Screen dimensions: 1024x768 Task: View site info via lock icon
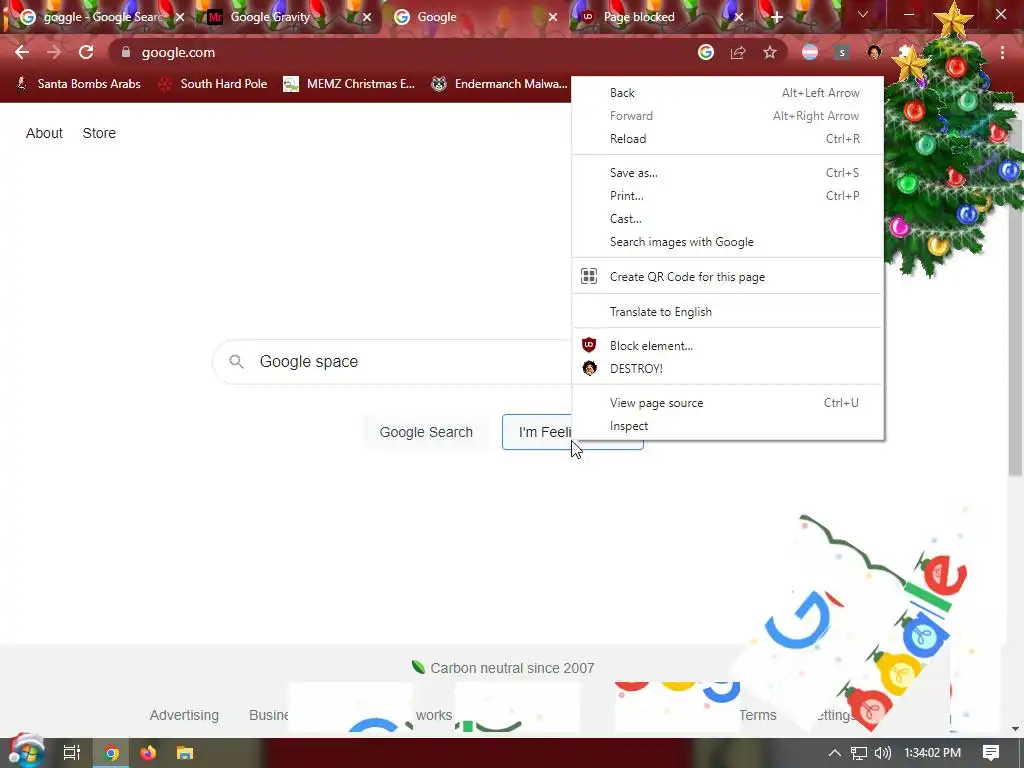[126, 52]
